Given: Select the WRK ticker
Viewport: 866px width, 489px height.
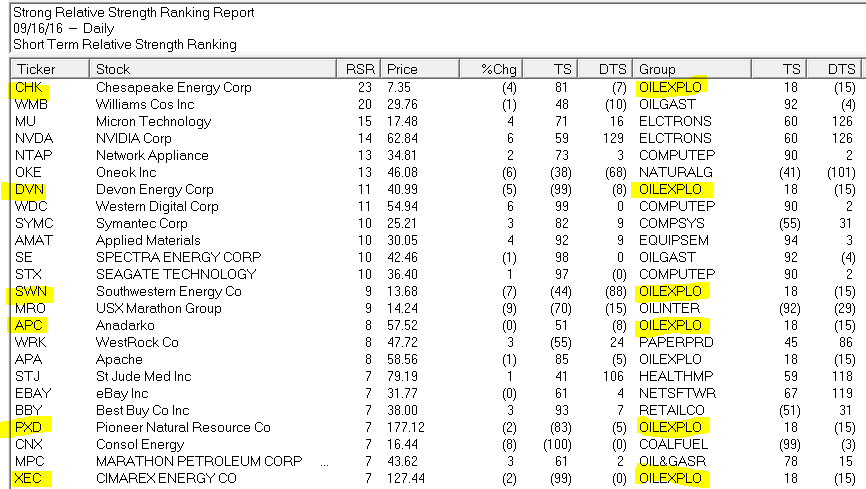Looking at the screenshot, I should pyautogui.click(x=31, y=343).
